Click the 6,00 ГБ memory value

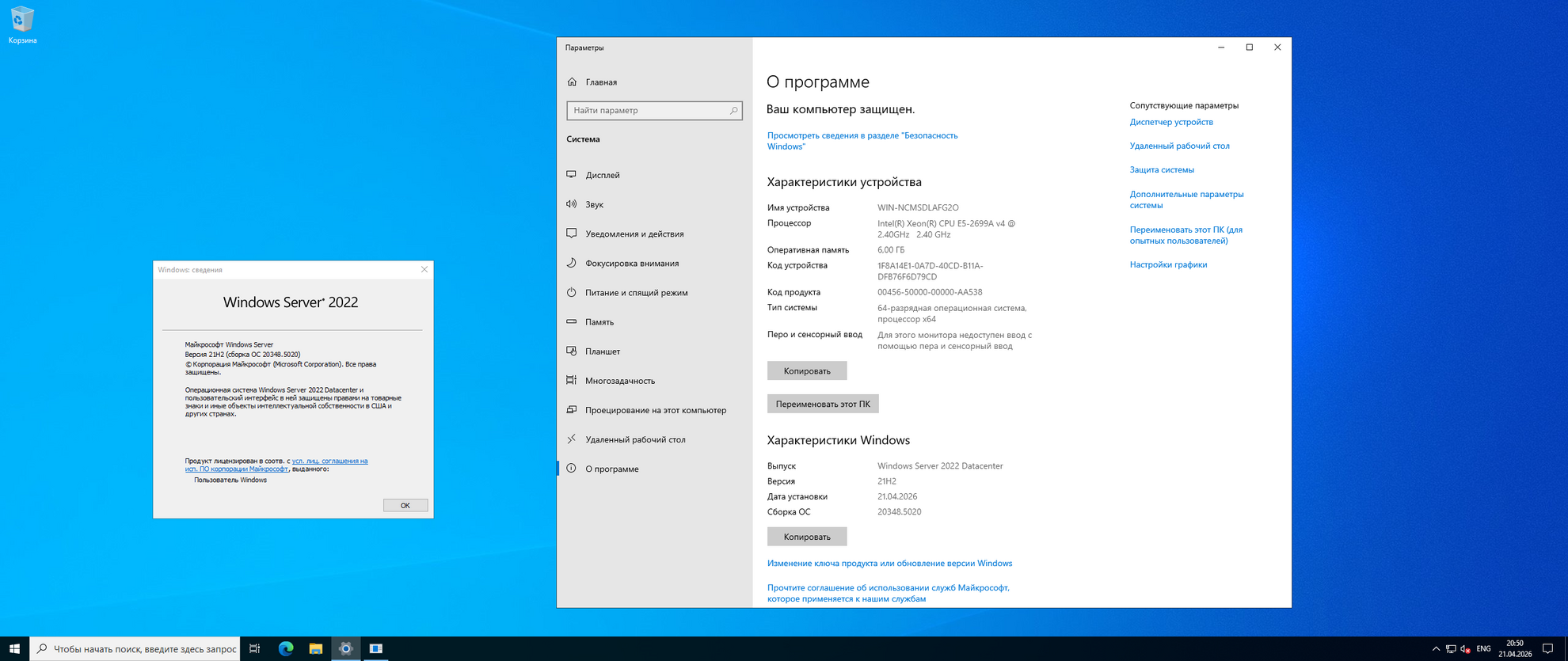(x=891, y=250)
